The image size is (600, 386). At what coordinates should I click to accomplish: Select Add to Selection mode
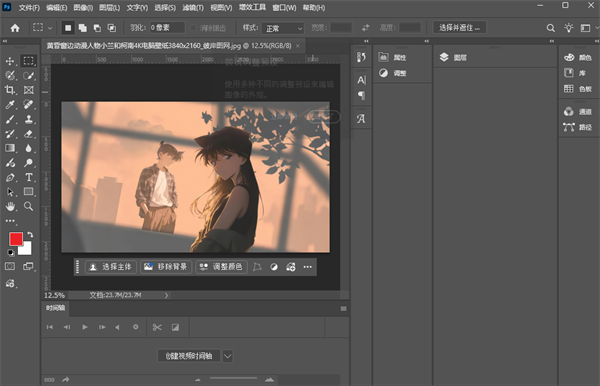click(82, 28)
